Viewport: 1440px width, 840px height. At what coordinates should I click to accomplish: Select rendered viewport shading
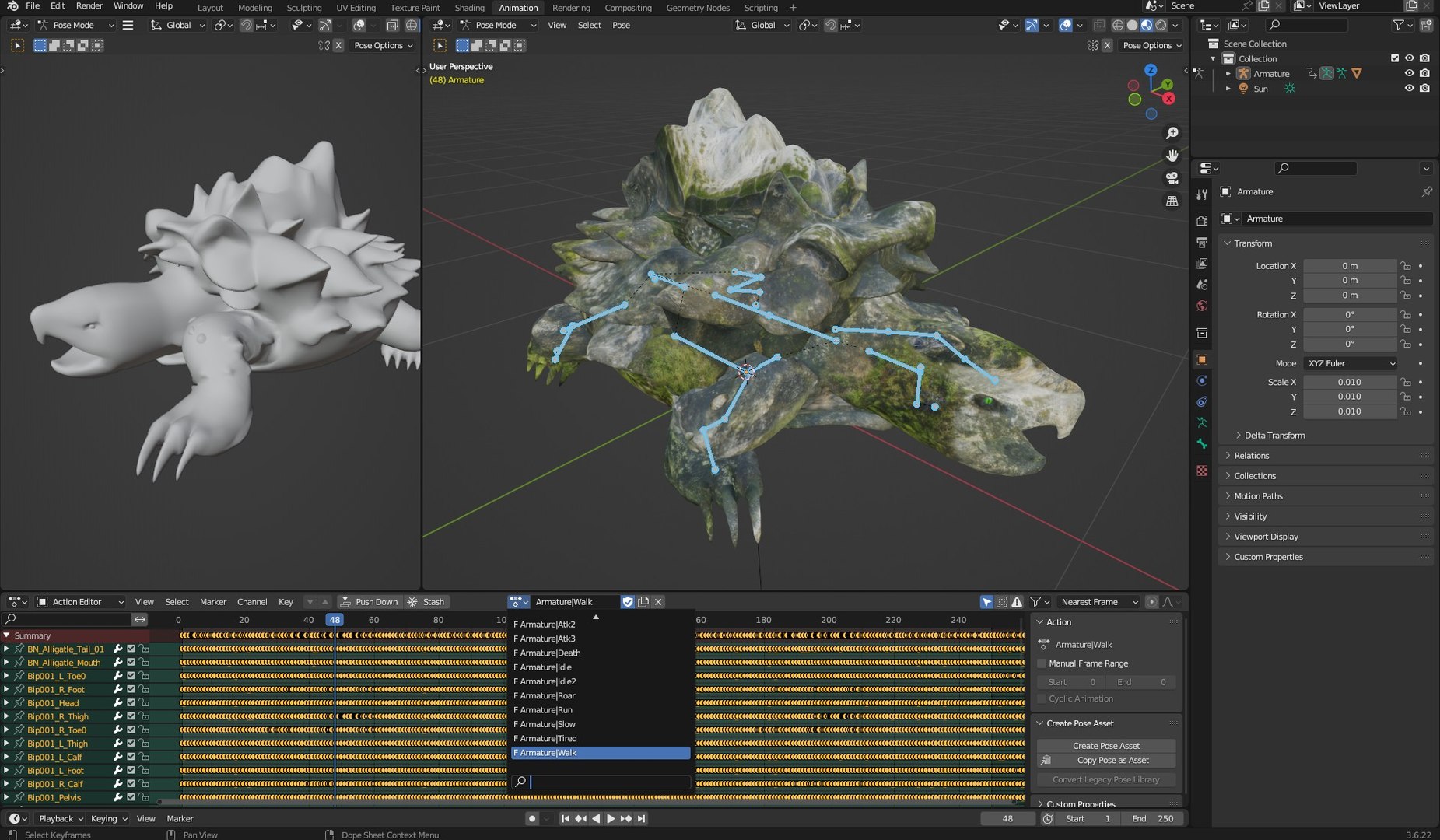tap(1161, 25)
